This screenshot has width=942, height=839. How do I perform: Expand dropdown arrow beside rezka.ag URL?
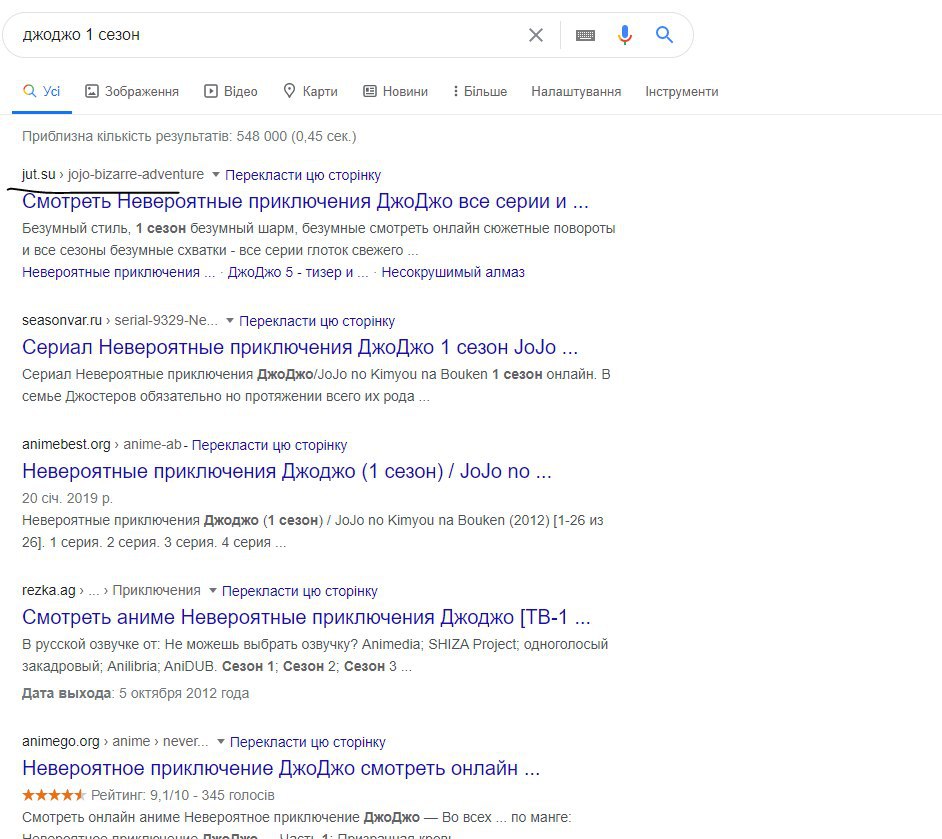212,591
